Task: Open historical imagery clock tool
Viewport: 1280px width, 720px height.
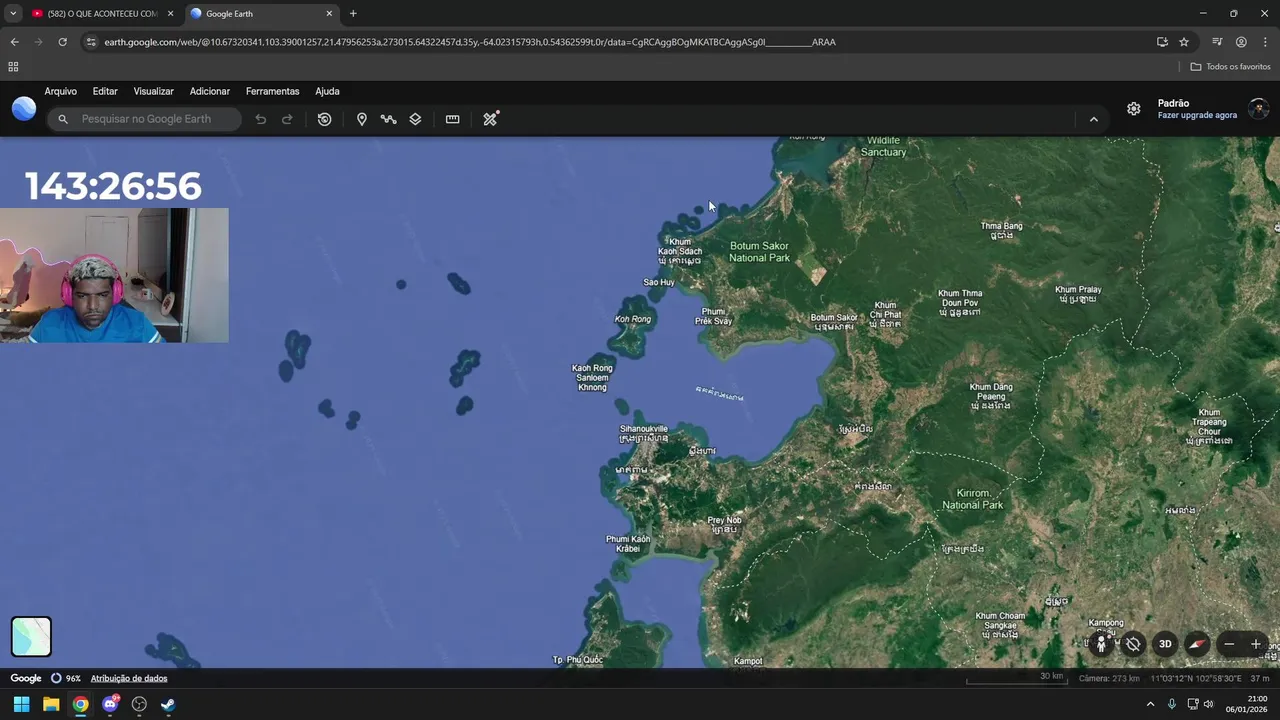Action: pyautogui.click(x=325, y=119)
